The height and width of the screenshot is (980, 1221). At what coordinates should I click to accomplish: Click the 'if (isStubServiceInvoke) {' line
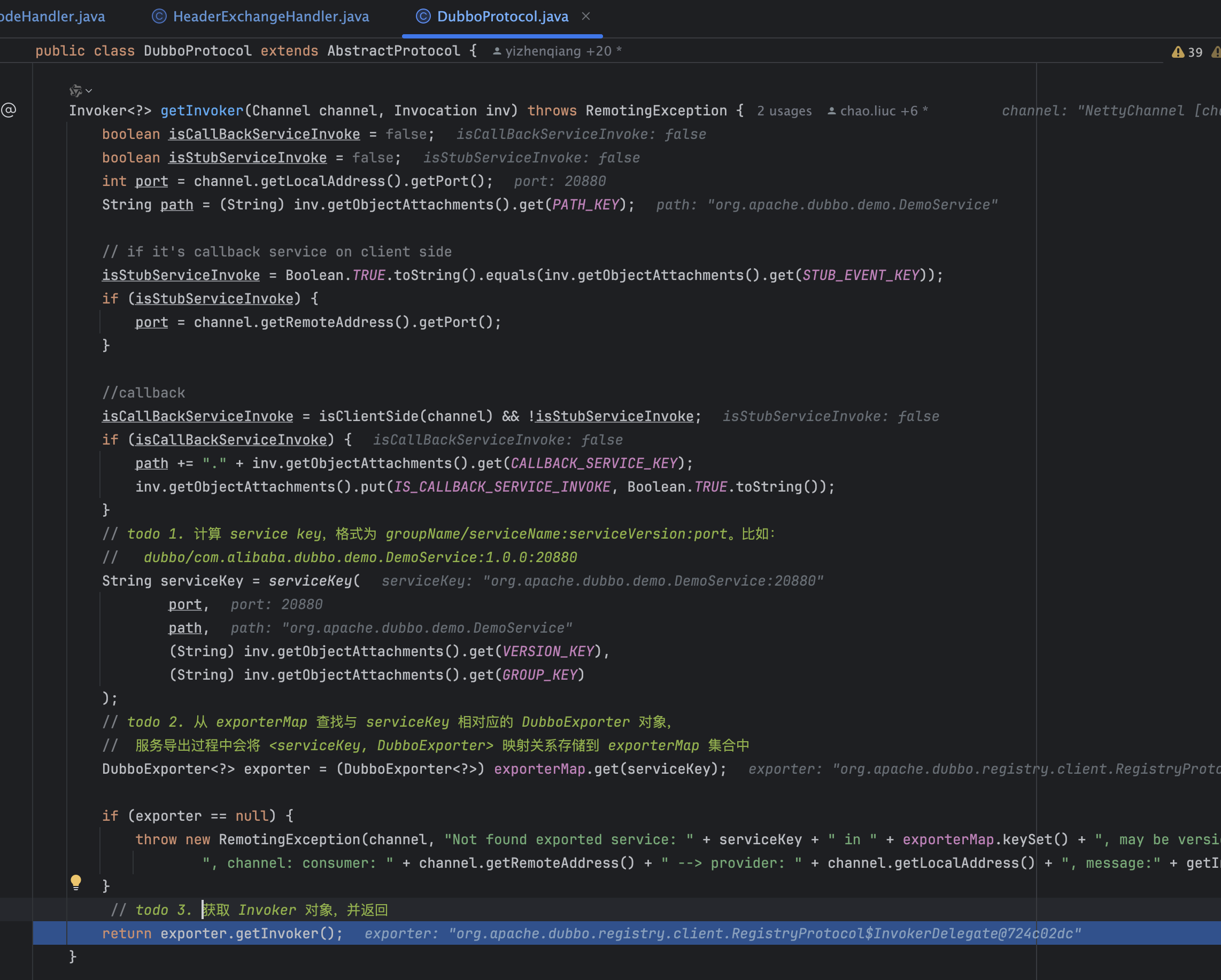point(210,298)
